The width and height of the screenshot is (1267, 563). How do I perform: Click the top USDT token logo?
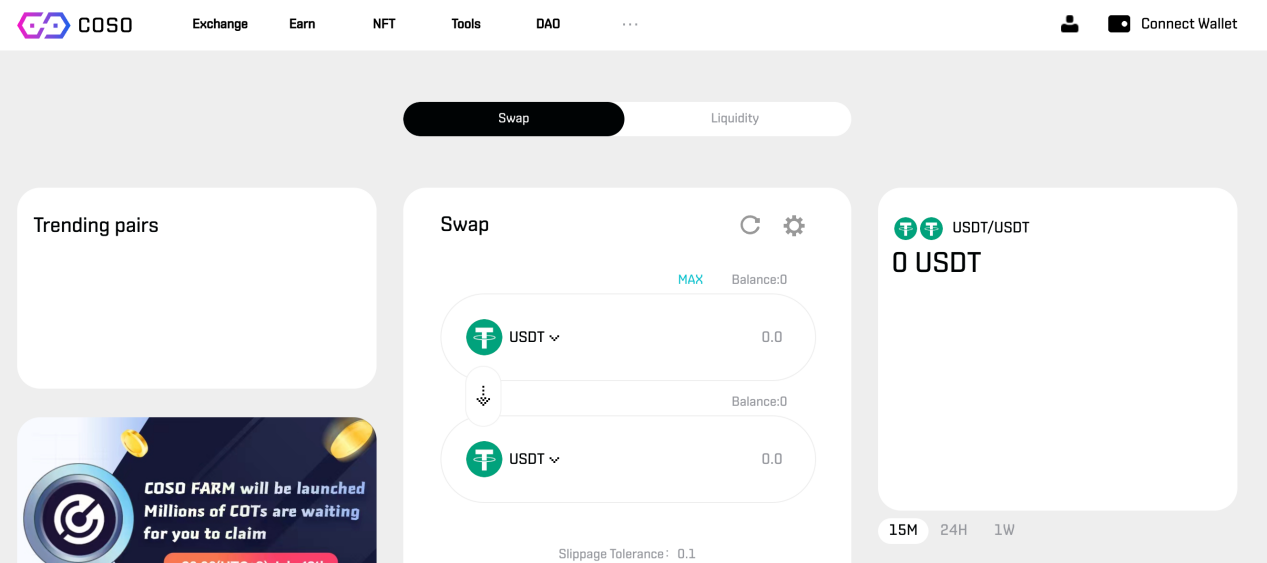(x=484, y=337)
